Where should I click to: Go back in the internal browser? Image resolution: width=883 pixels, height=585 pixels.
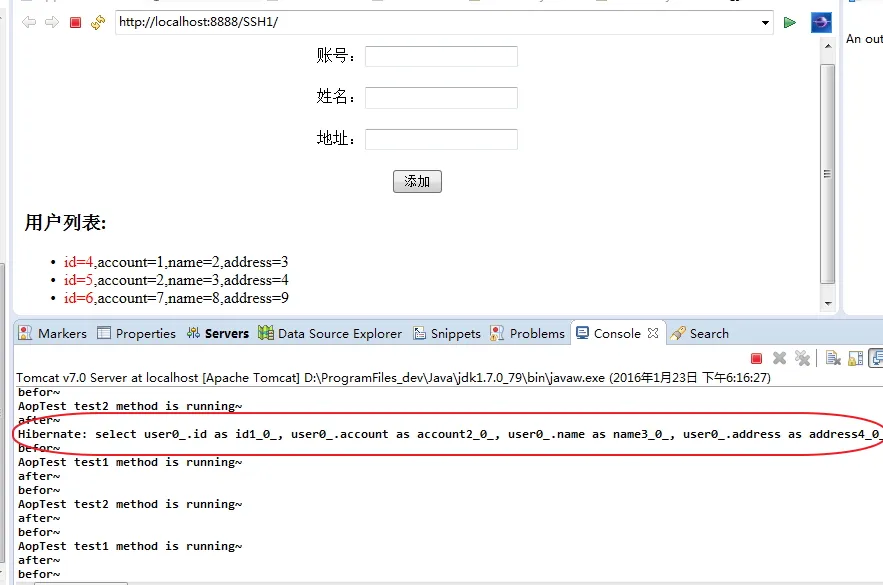click(29, 22)
